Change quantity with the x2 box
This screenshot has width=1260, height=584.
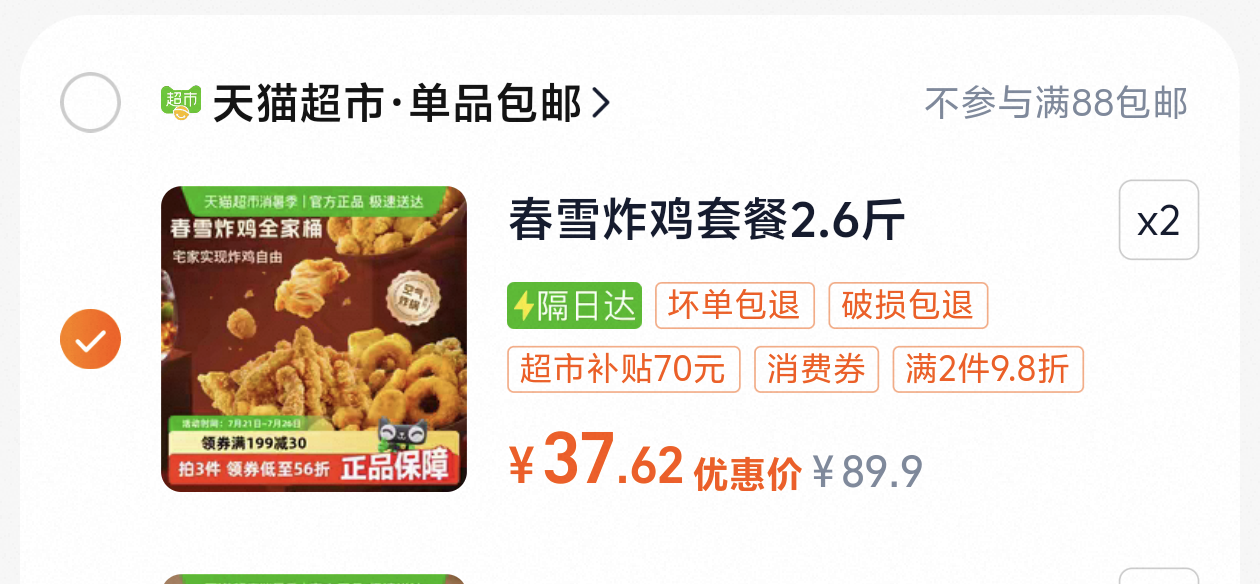coord(1159,220)
